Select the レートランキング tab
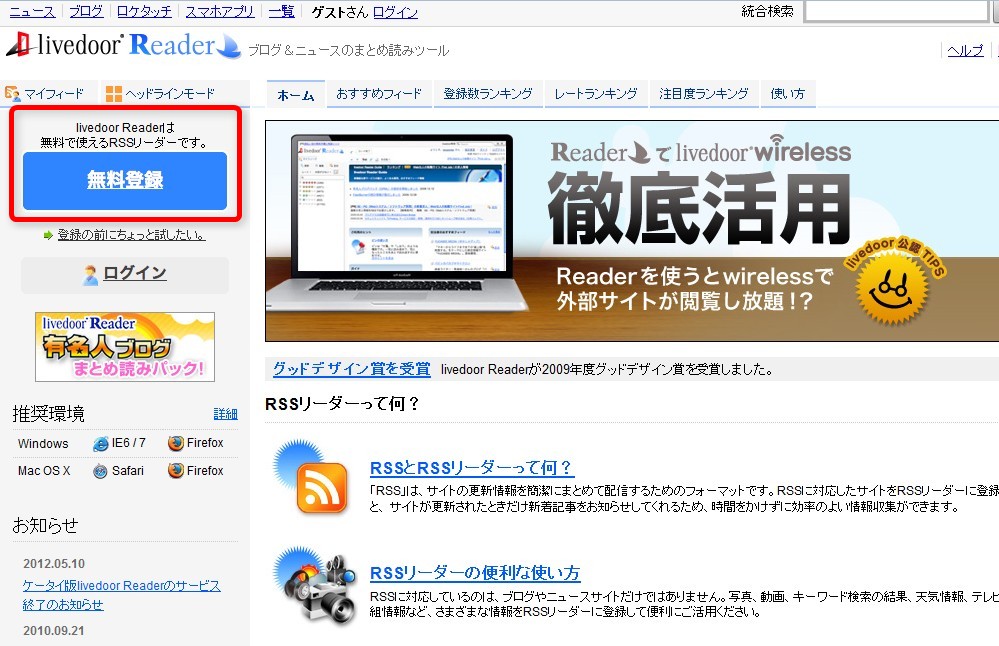The height and width of the screenshot is (646, 999). [x=596, y=94]
